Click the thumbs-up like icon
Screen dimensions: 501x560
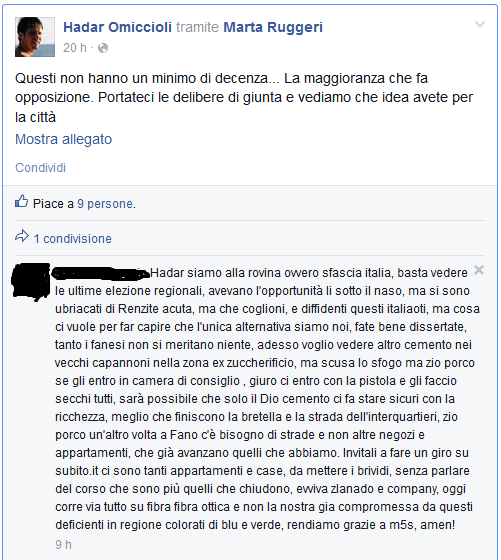[x=21, y=201]
